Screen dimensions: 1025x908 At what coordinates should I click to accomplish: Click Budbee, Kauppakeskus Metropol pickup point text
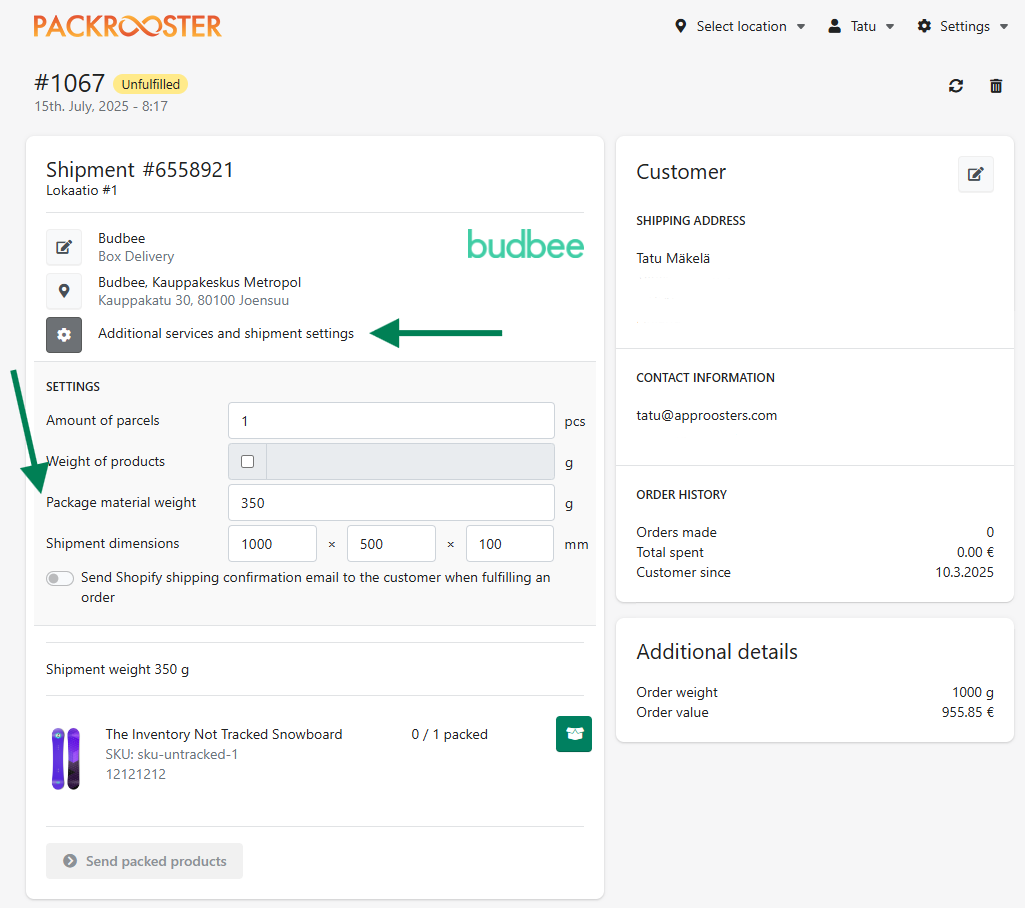(x=199, y=282)
